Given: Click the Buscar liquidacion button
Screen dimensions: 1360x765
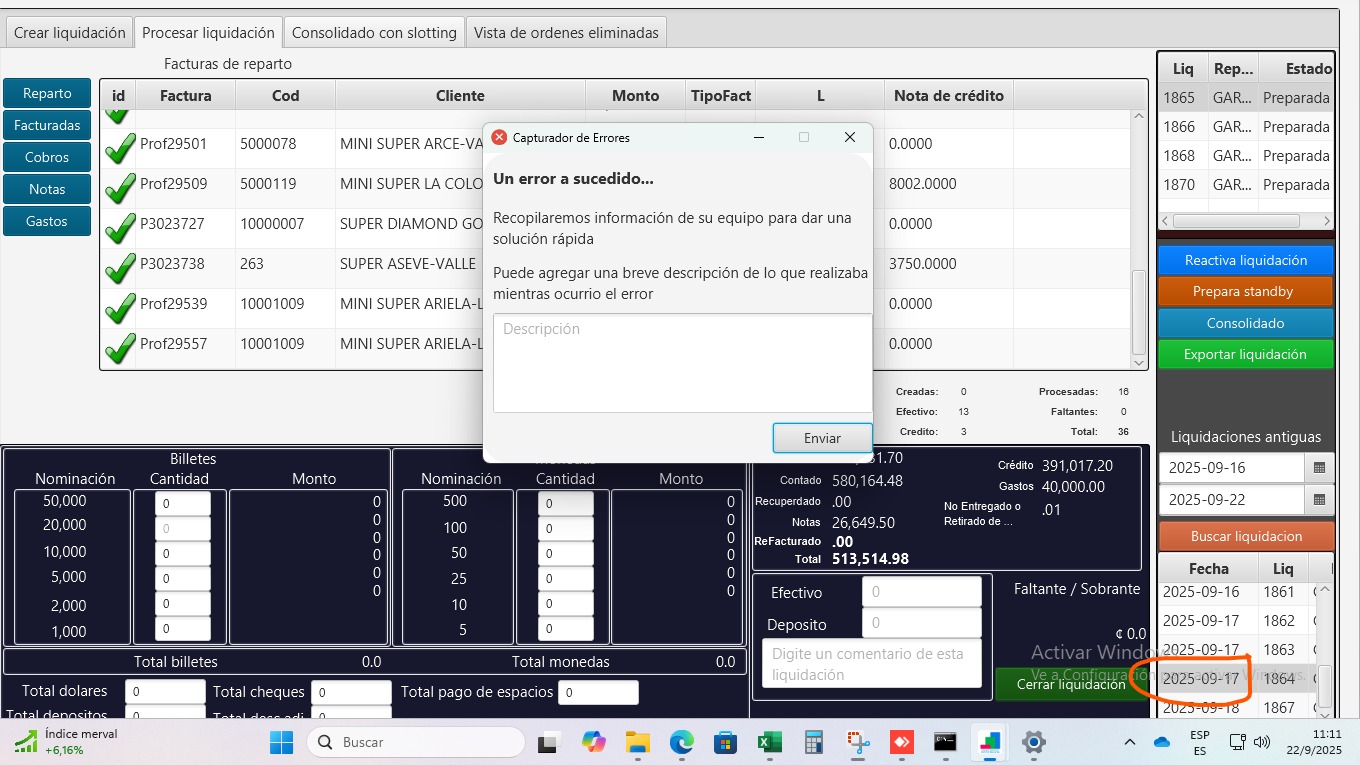Looking at the screenshot, I should pyautogui.click(x=1245, y=536).
